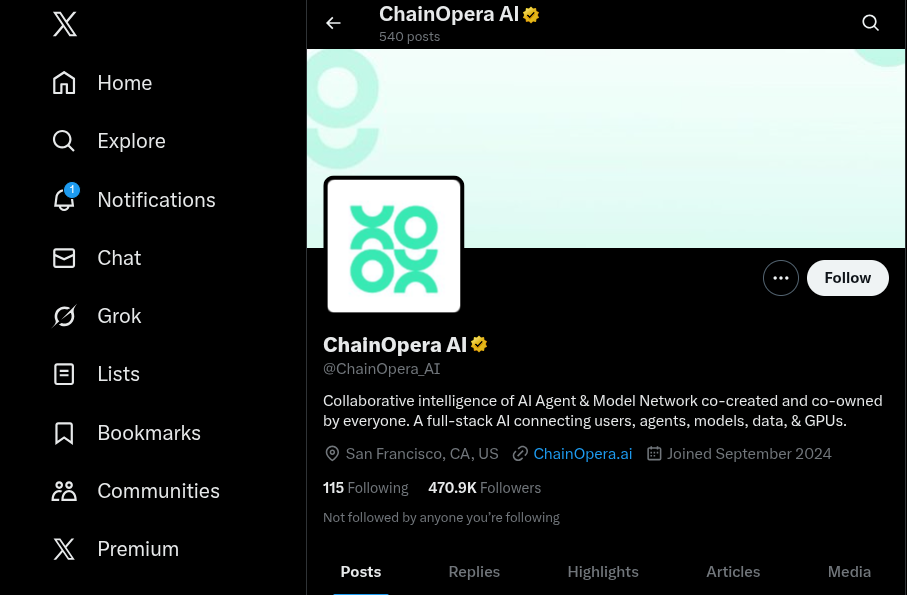907x595 pixels.
Task: Open the Grok icon
Action: [64, 316]
